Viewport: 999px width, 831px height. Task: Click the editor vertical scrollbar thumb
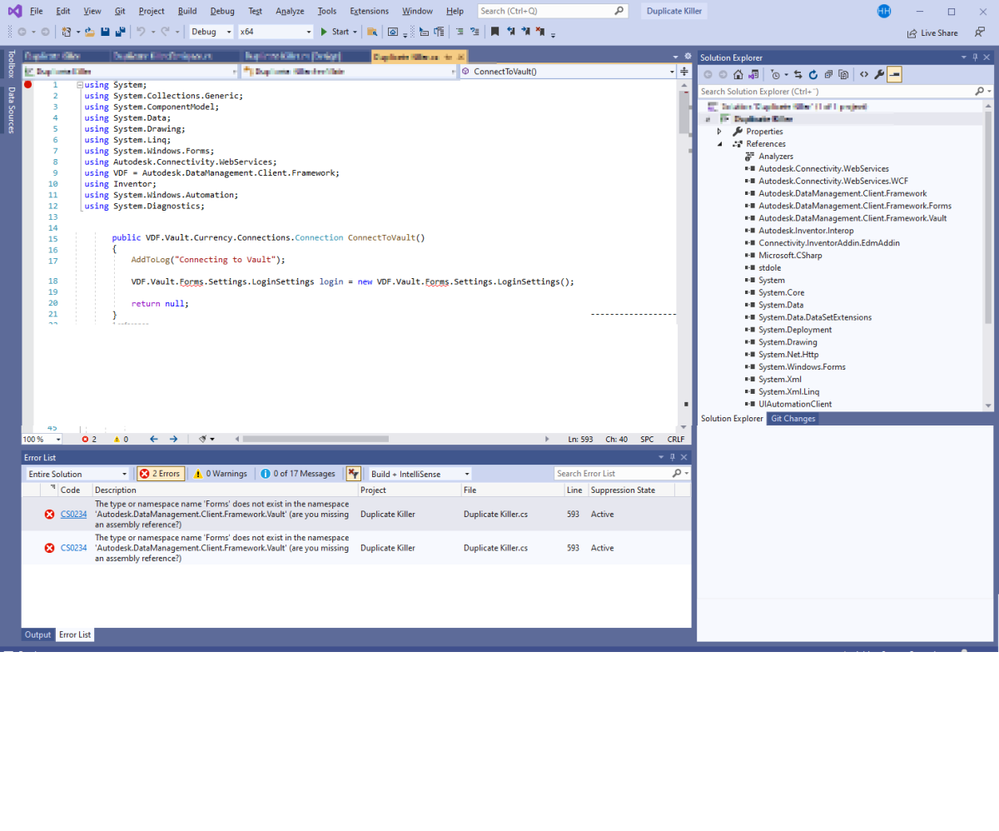[684, 112]
